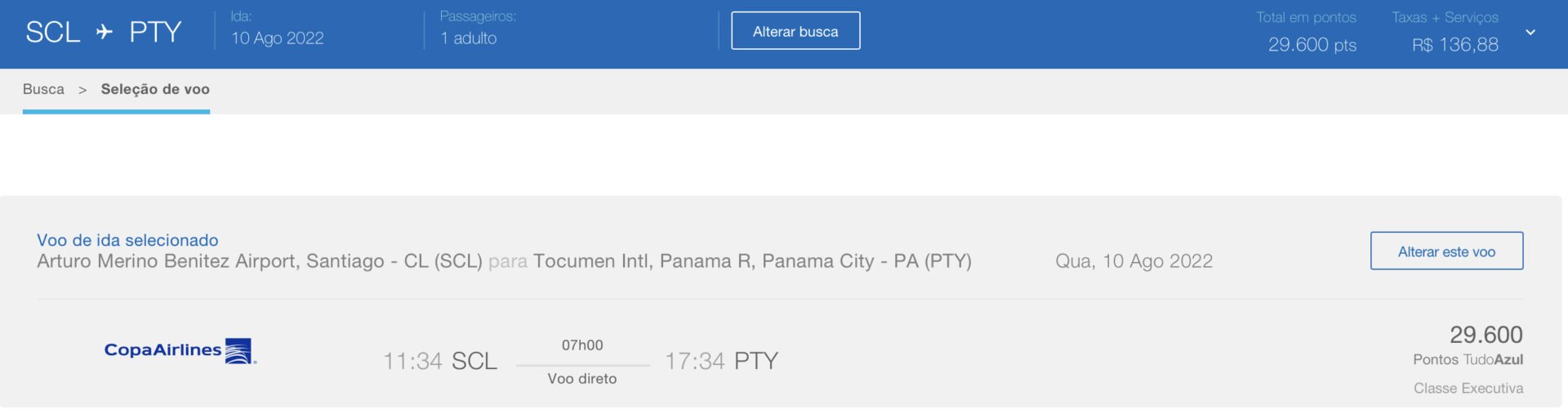
Task: Click the SCL origin code in header
Action: pos(53,33)
